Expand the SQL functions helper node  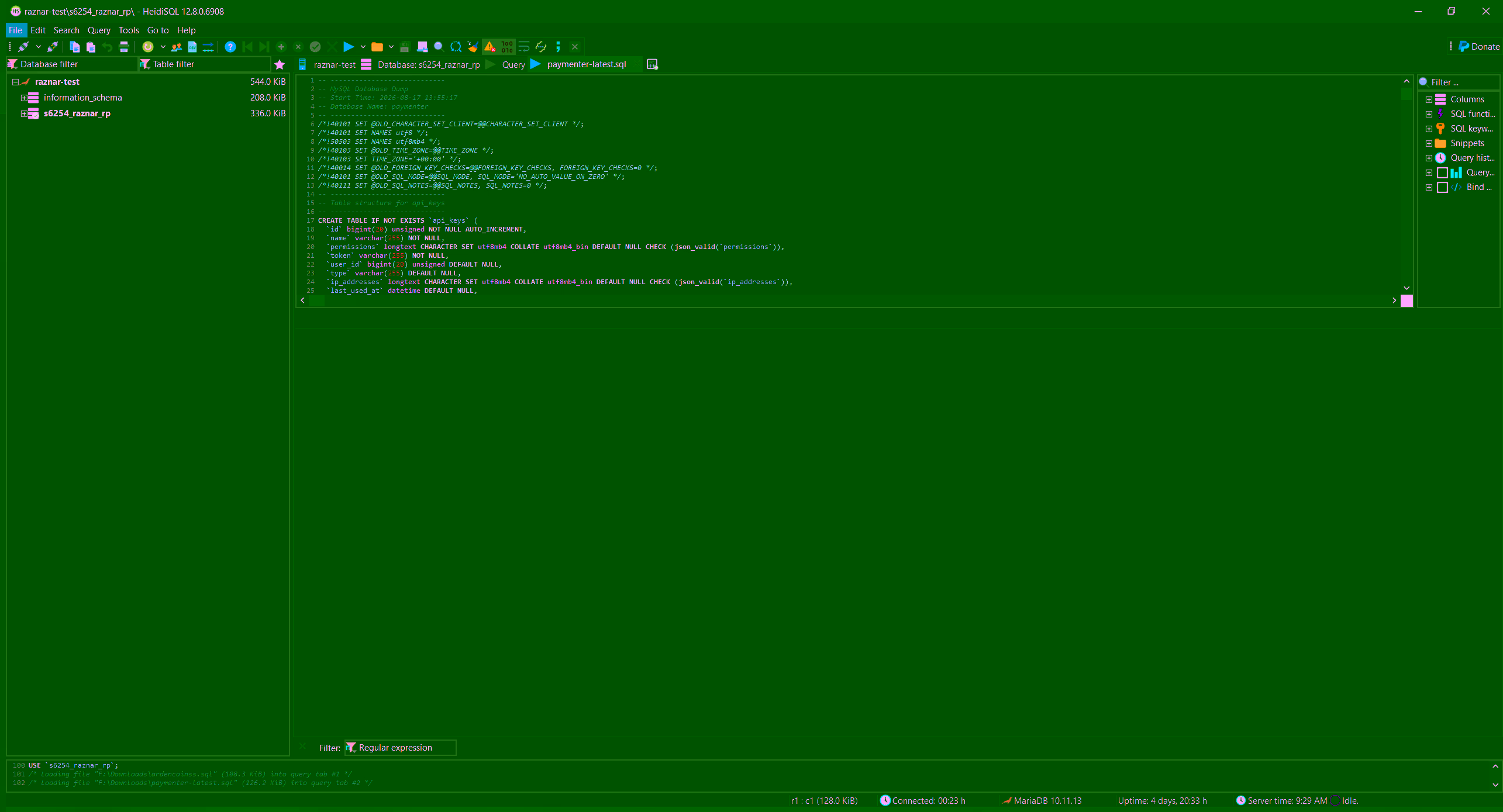click(1429, 114)
